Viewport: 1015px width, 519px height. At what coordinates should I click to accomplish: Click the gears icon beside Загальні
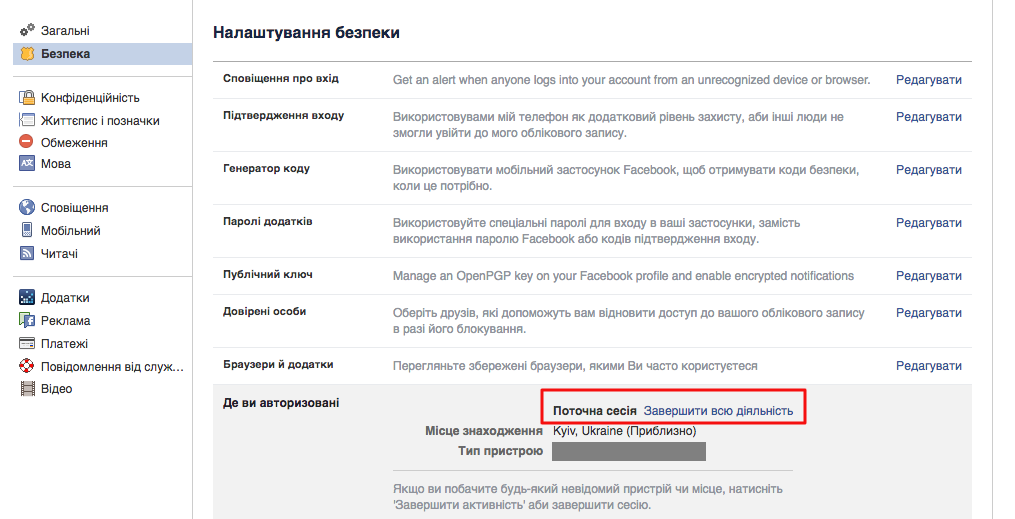27,30
